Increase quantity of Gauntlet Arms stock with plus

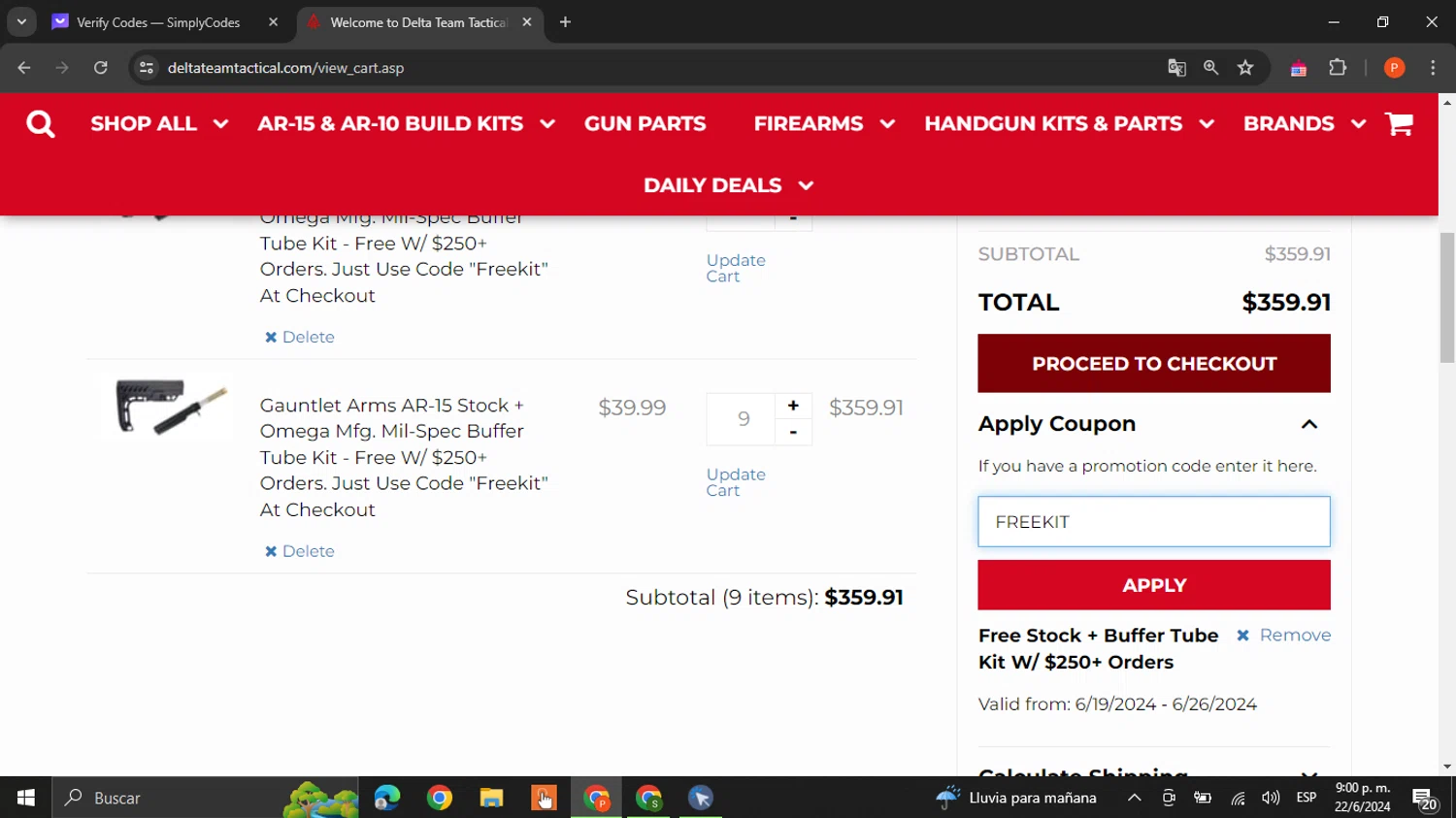[x=793, y=406]
